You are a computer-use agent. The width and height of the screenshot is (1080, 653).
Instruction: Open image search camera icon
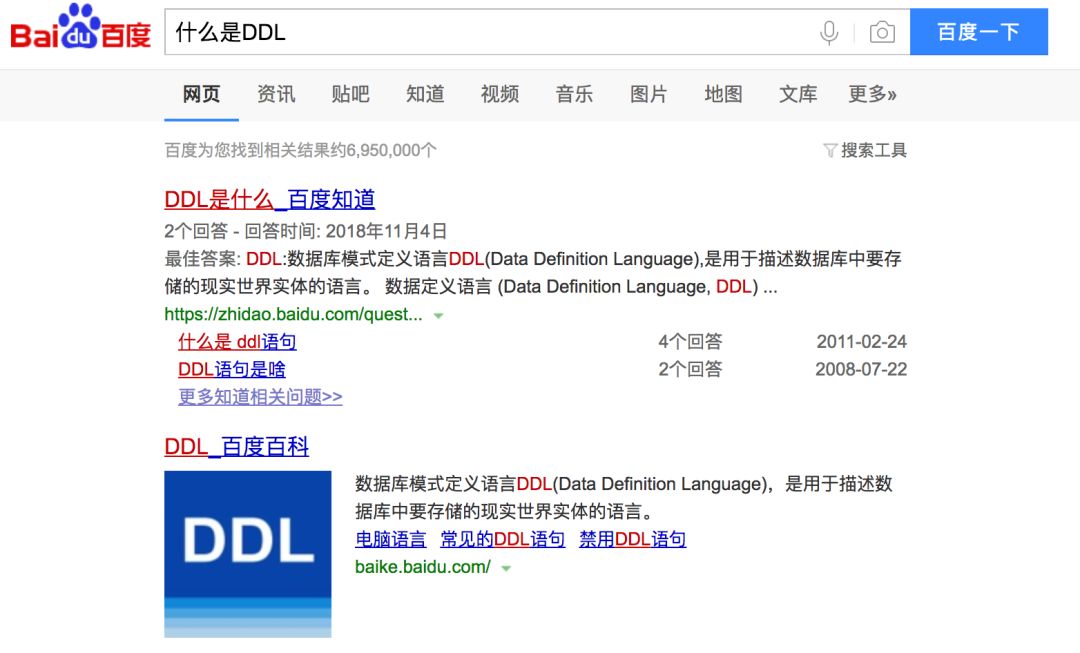(882, 32)
